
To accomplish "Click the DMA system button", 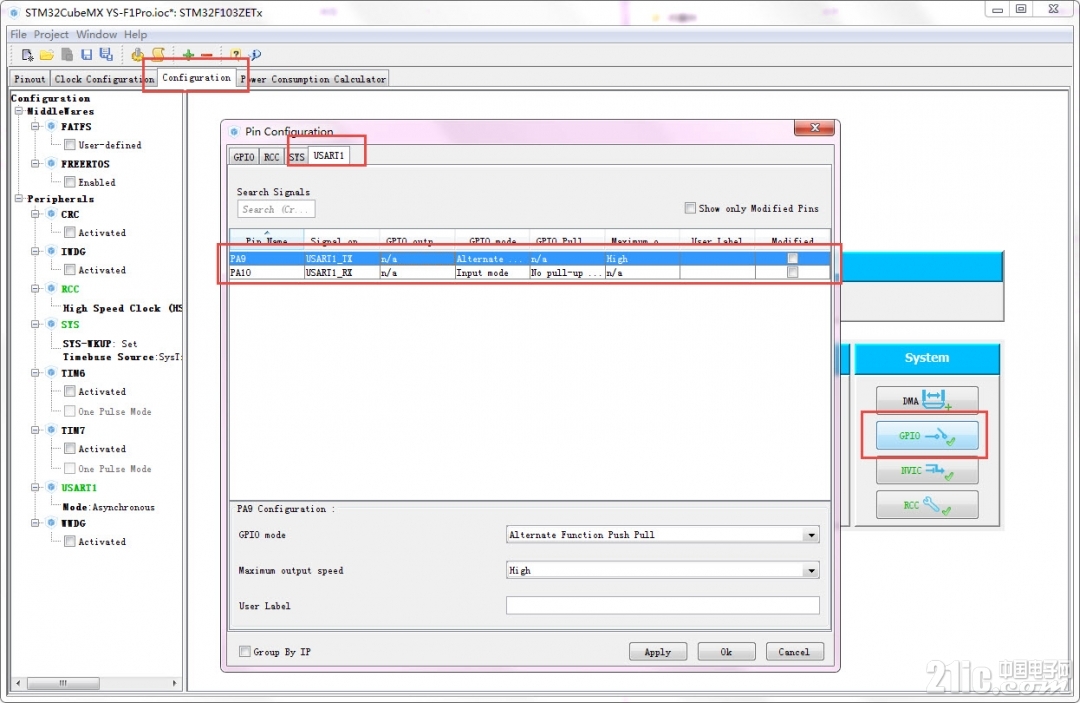I will click(927, 400).
